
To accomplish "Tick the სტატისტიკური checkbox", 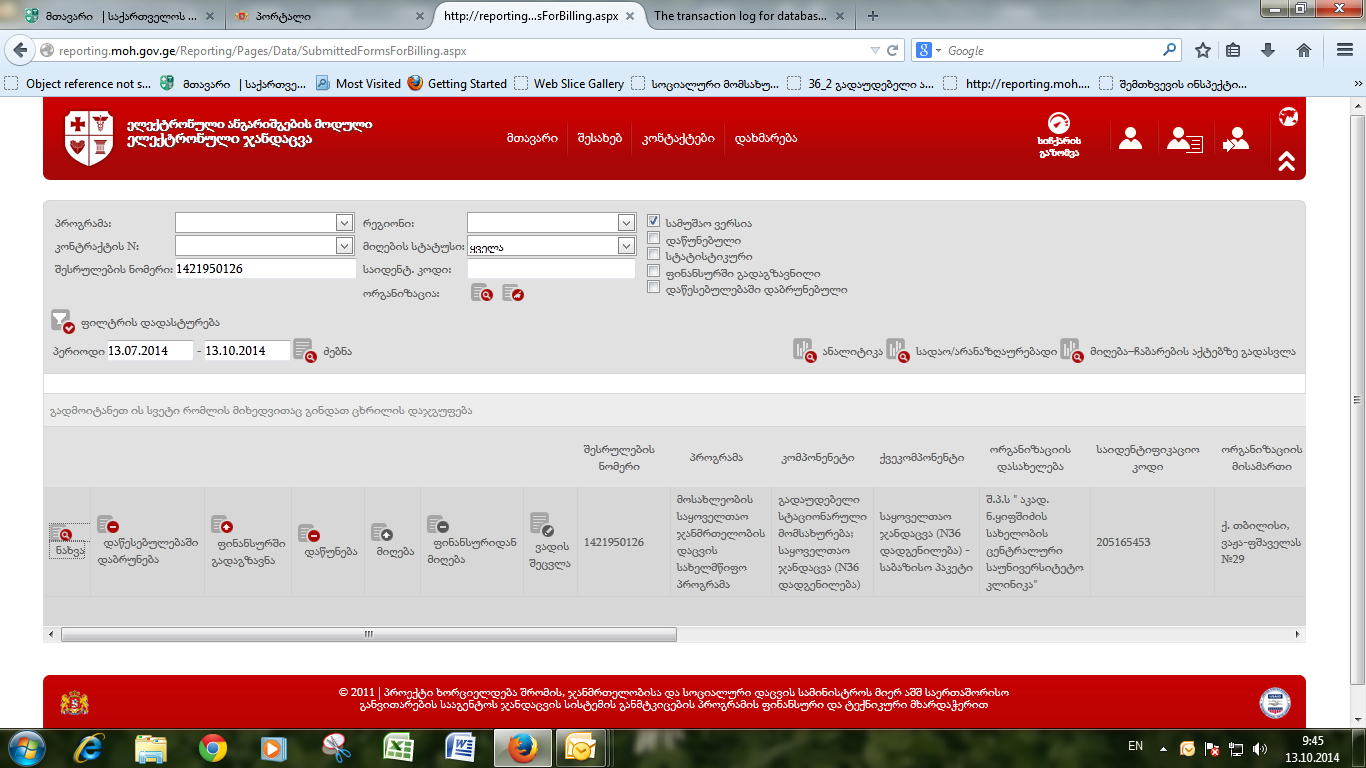I will (x=653, y=255).
